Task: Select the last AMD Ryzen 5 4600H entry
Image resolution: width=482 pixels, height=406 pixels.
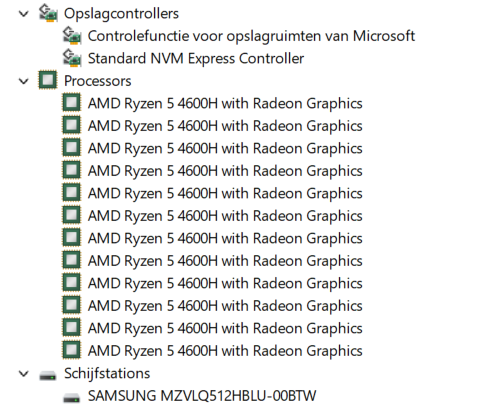Action: [x=225, y=351]
